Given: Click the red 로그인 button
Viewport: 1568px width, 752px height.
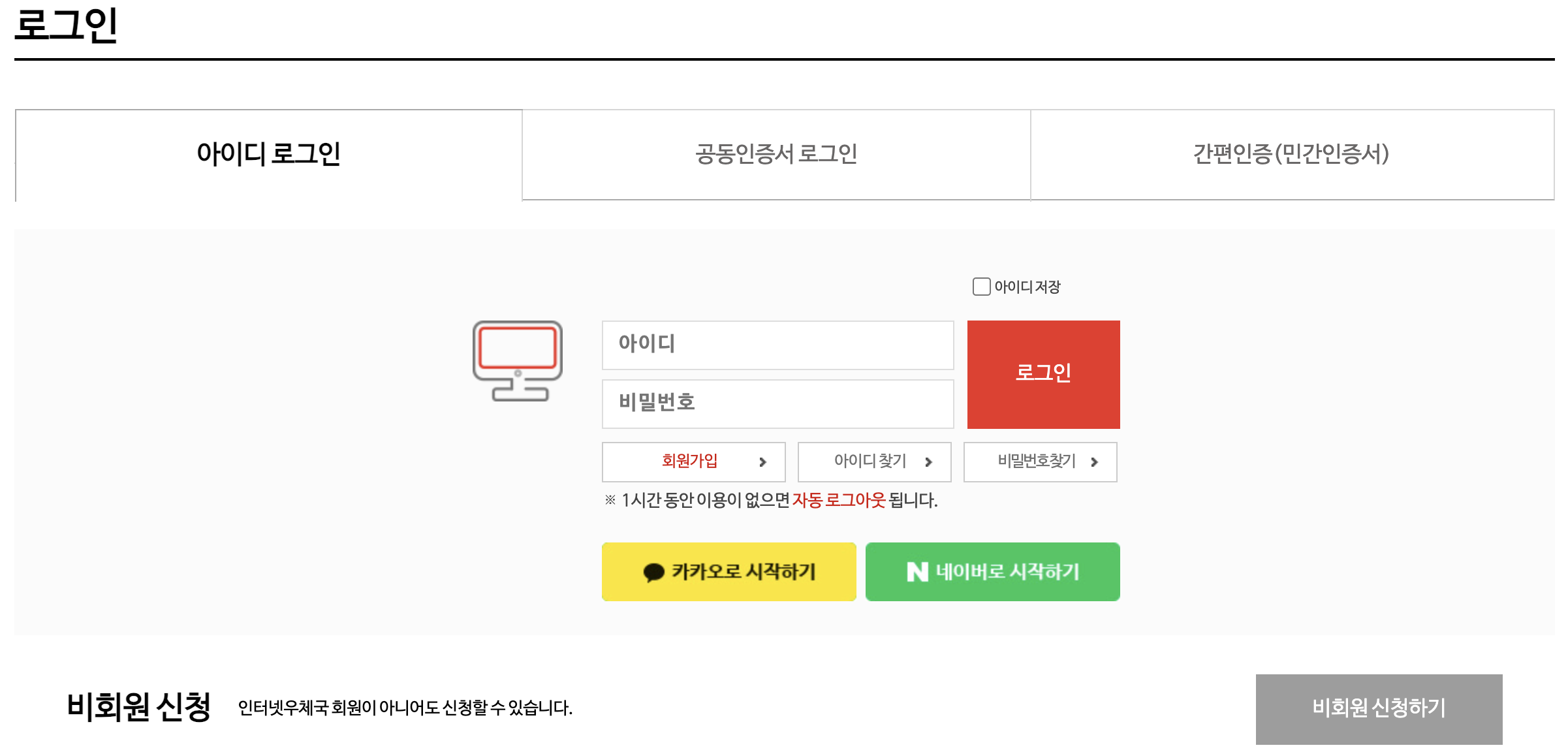Looking at the screenshot, I should pos(1043,374).
